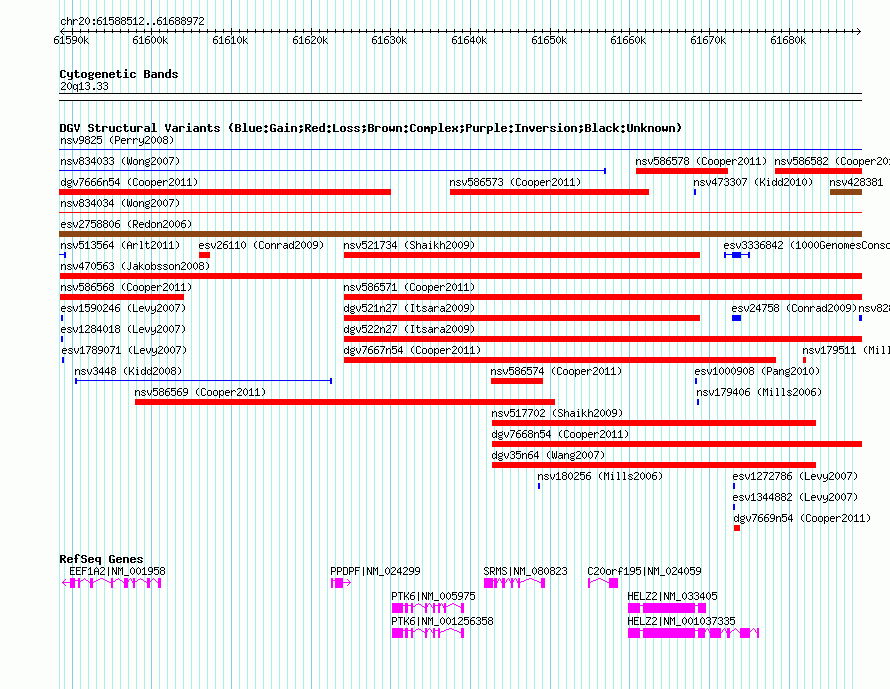Open the nsv9825 (Perry2008) variant label
This screenshot has height=689, width=890.
(x=117, y=140)
